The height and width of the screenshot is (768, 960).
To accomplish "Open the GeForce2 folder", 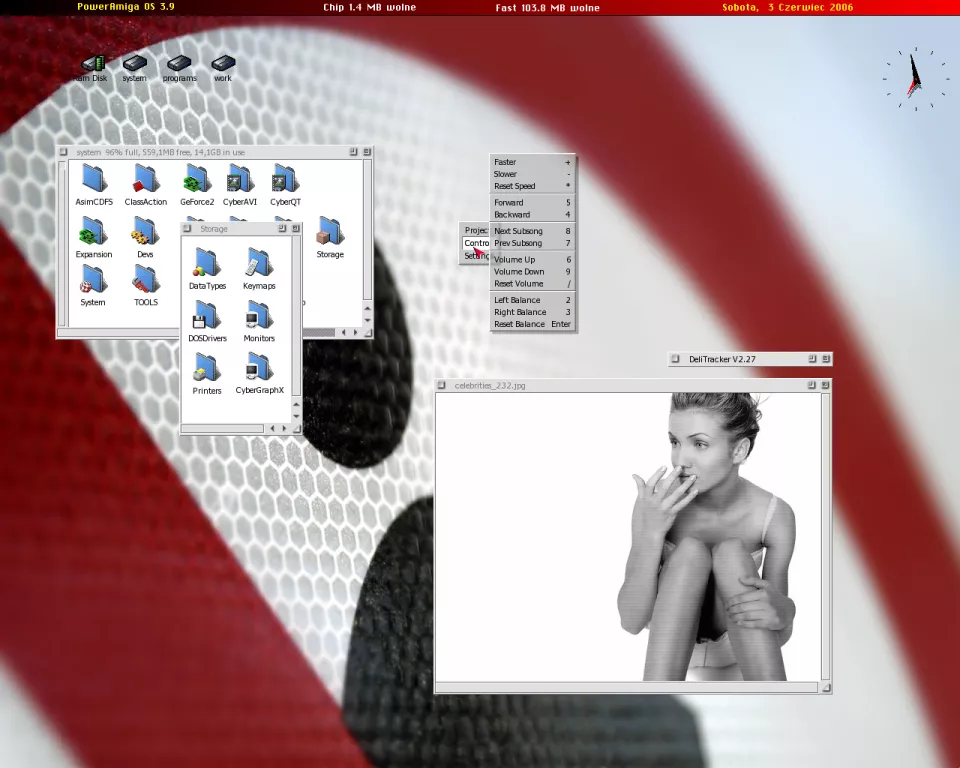I will (x=197, y=181).
